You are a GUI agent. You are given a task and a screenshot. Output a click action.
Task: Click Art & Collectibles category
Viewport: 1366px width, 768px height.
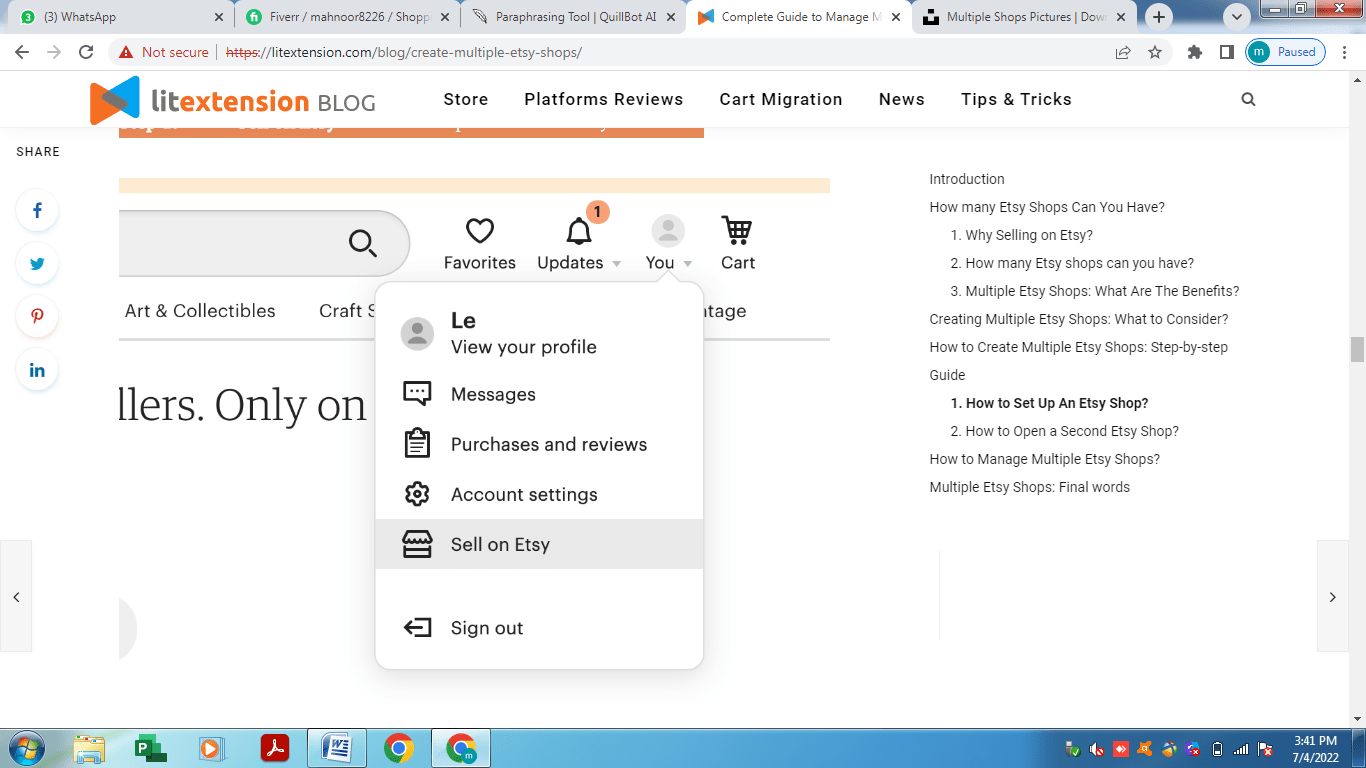point(200,311)
